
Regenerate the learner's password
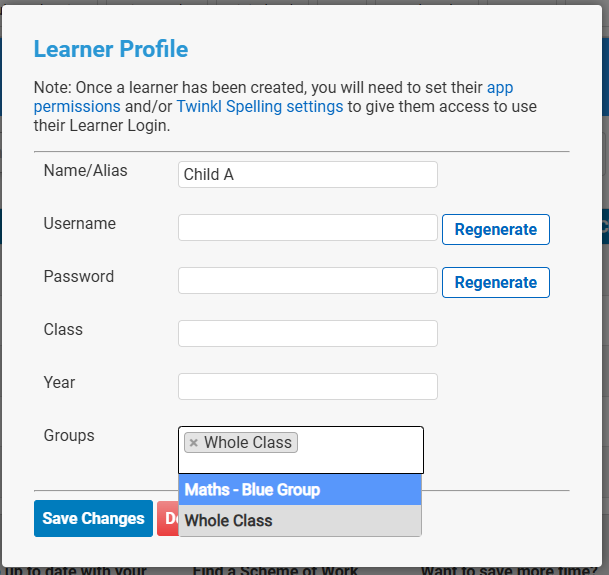495,282
